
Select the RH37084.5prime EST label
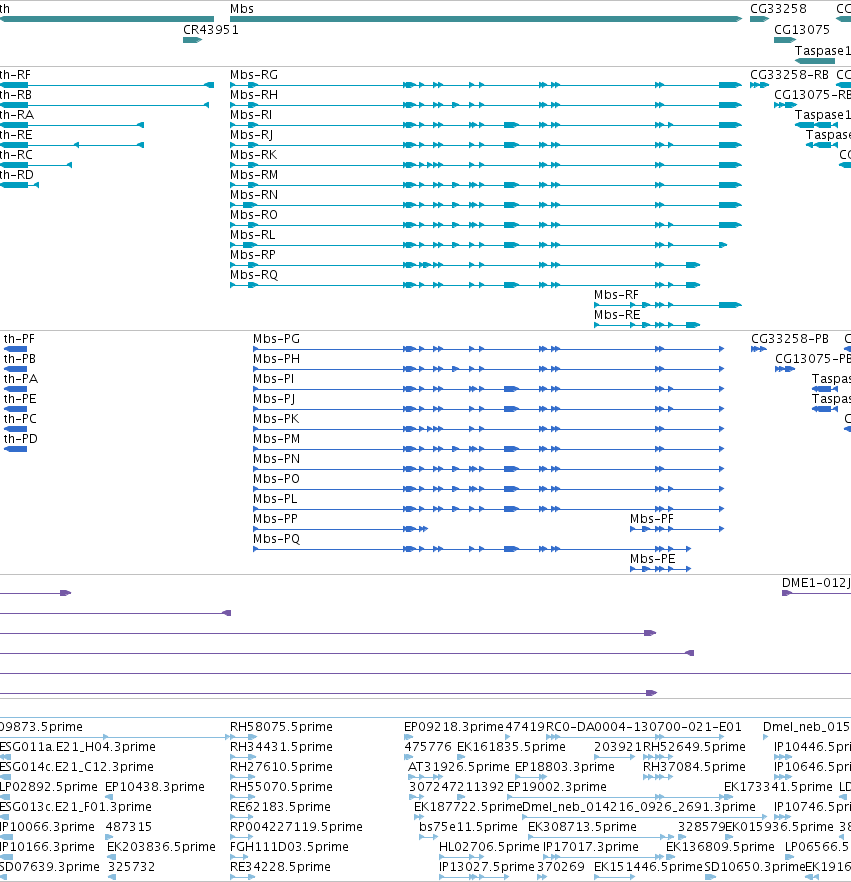(694, 767)
